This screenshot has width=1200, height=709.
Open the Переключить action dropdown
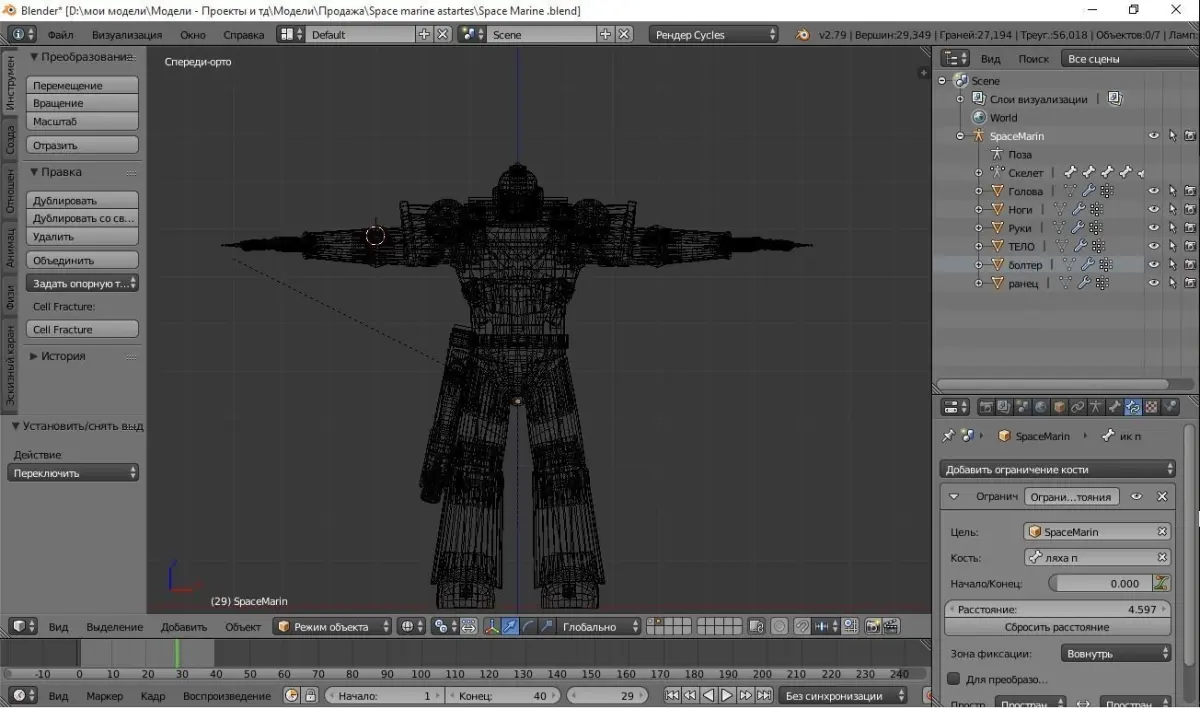[73, 473]
